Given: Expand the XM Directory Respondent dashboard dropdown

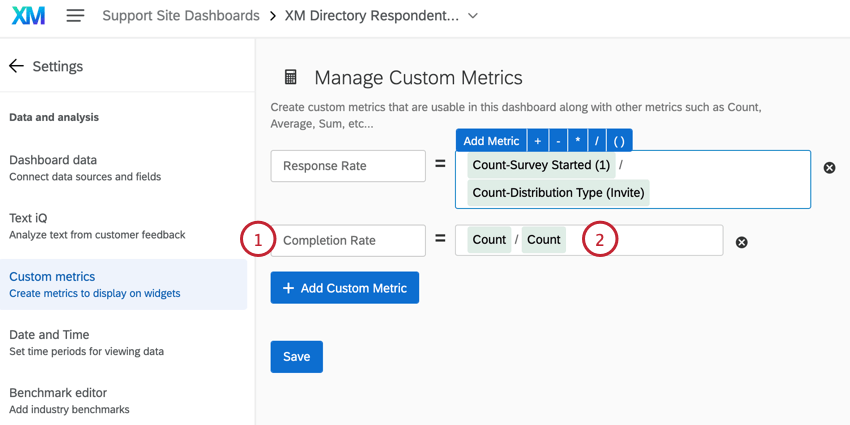Looking at the screenshot, I should 473,16.
